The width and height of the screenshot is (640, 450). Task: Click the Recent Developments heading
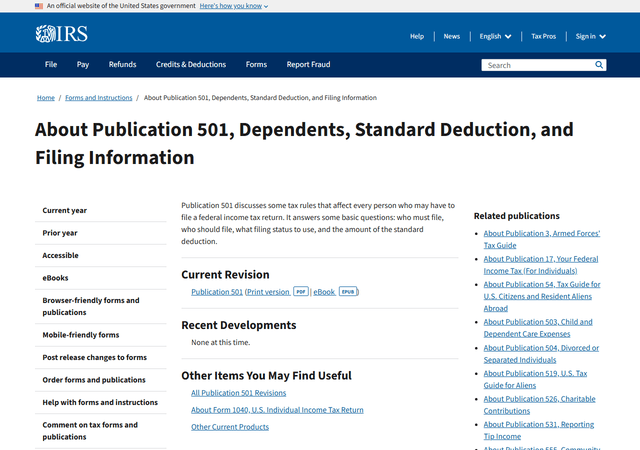[x=239, y=325]
